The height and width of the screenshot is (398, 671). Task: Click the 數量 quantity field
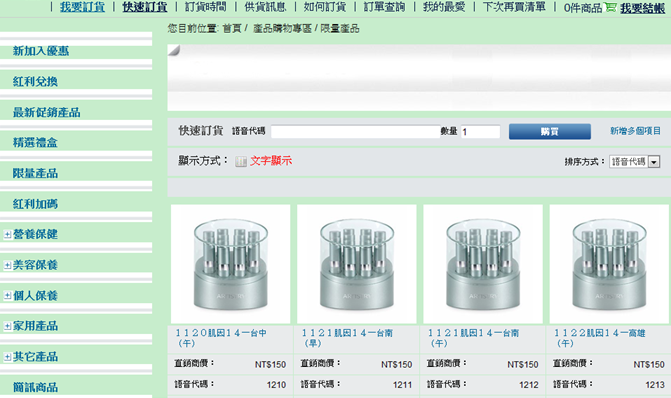pyautogui.click(x=480, y=131)
